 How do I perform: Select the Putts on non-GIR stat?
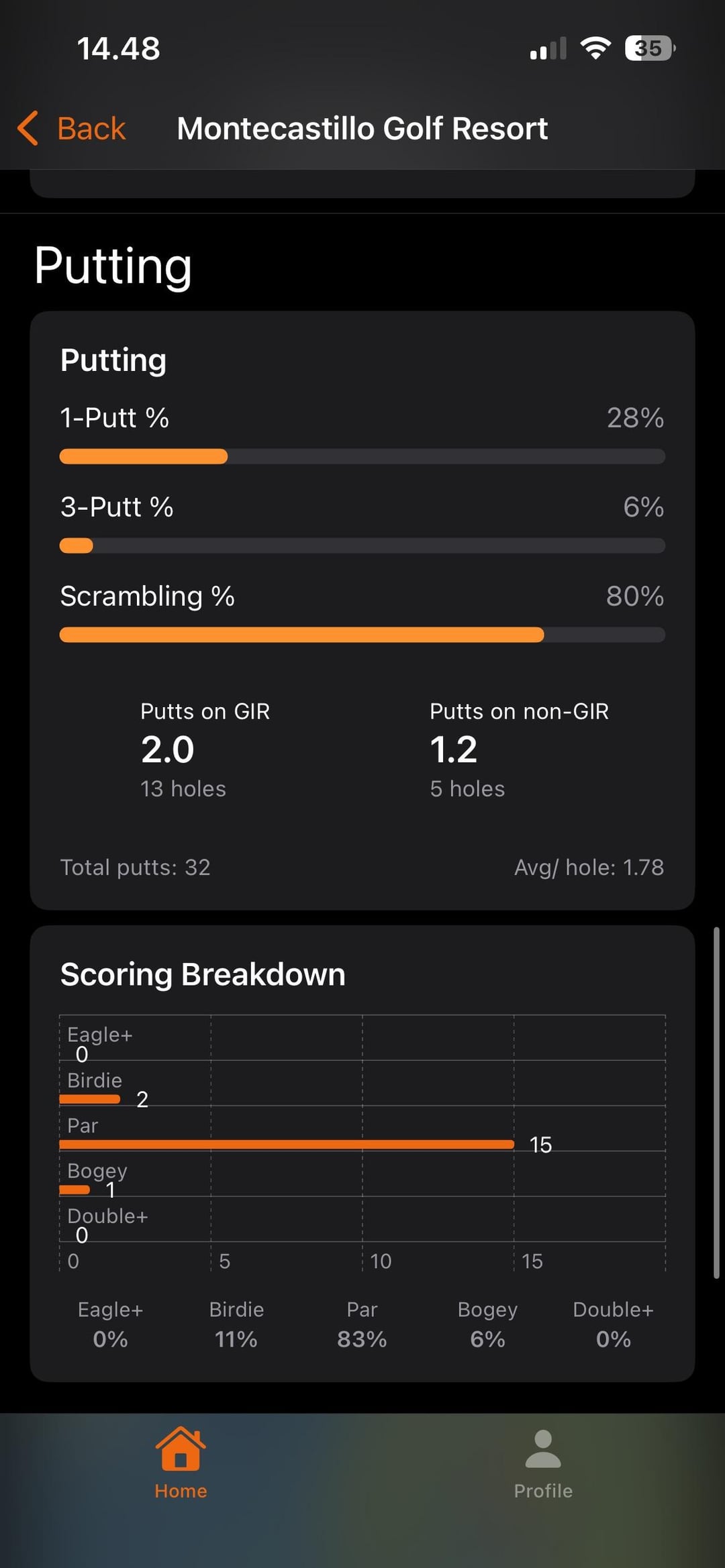click(519, 749)
